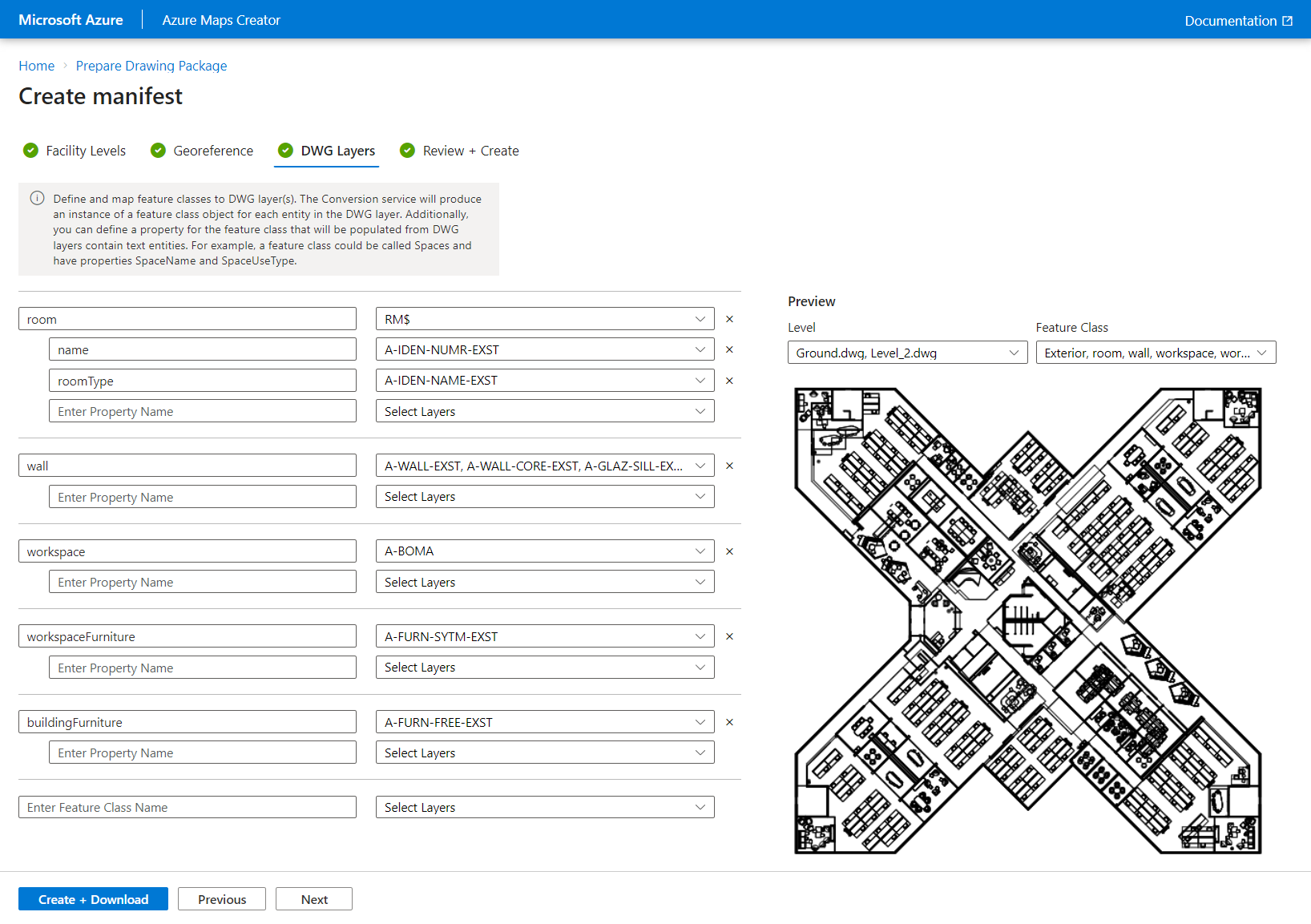Remove the workspaceFurniture feature class row

[x=729, y=636]
